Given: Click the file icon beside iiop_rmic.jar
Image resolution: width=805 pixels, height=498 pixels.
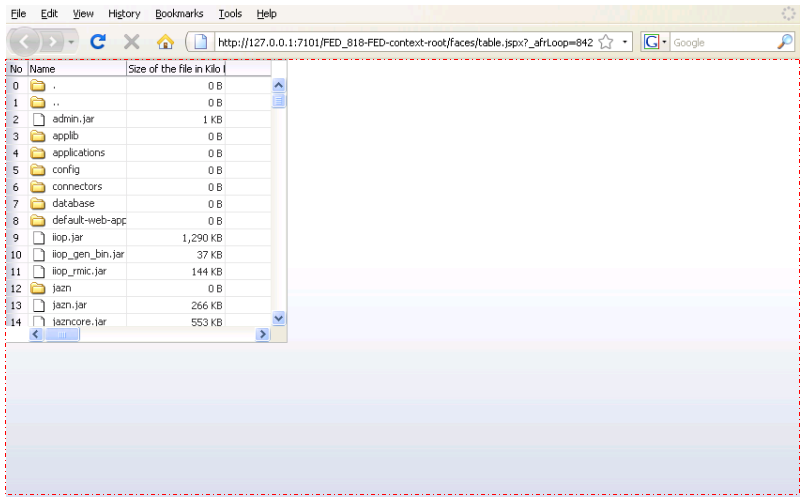Looking at the screenshot, I should tap(39, 272).
